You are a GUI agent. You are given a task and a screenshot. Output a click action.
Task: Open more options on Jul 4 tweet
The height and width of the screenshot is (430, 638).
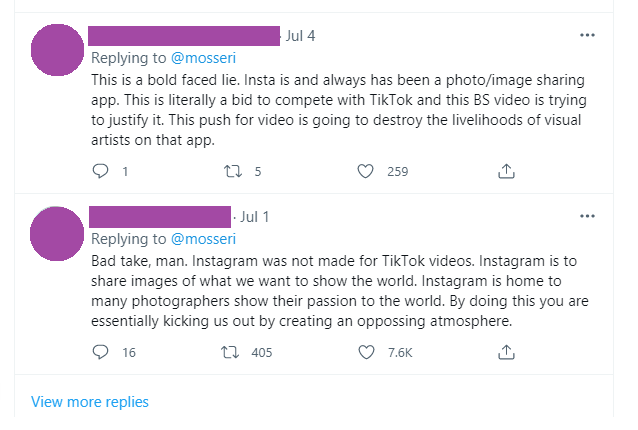587,35
